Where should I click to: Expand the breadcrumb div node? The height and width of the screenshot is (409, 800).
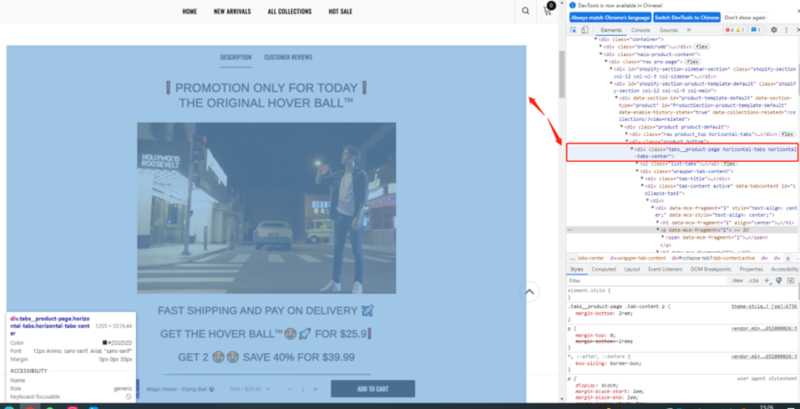(600, 46)
